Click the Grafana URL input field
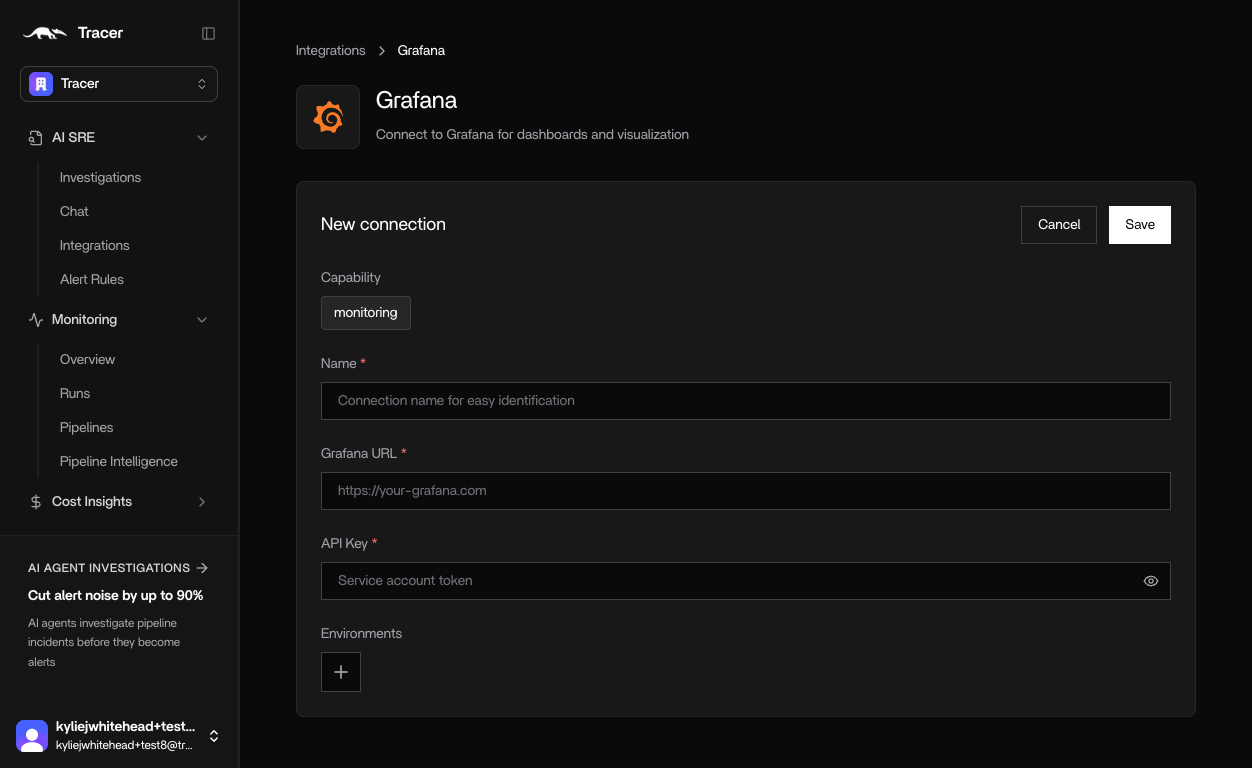 click(745, 490)
